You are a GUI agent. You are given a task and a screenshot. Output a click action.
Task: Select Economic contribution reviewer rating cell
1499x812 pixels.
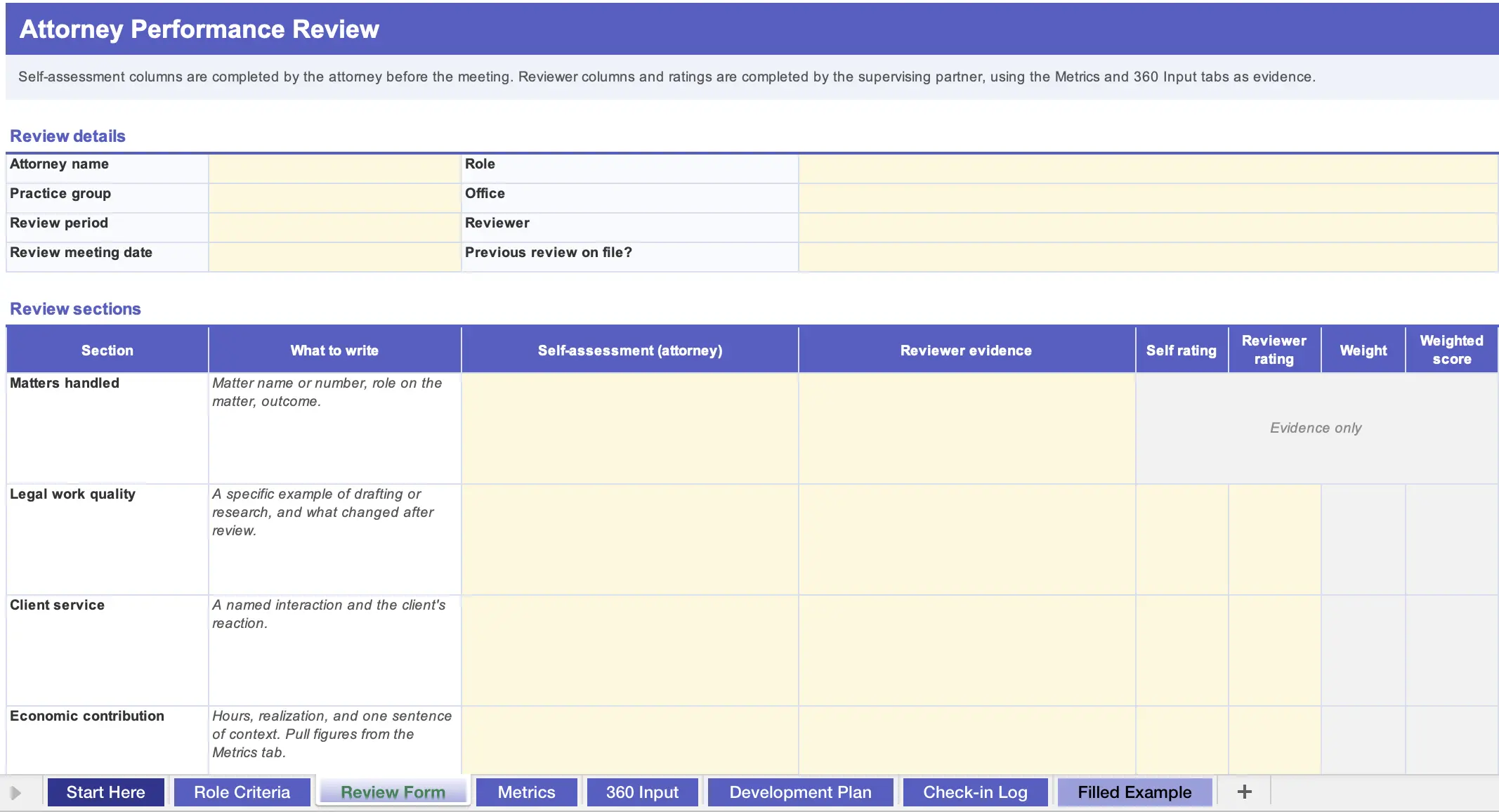pos(1275,740)
